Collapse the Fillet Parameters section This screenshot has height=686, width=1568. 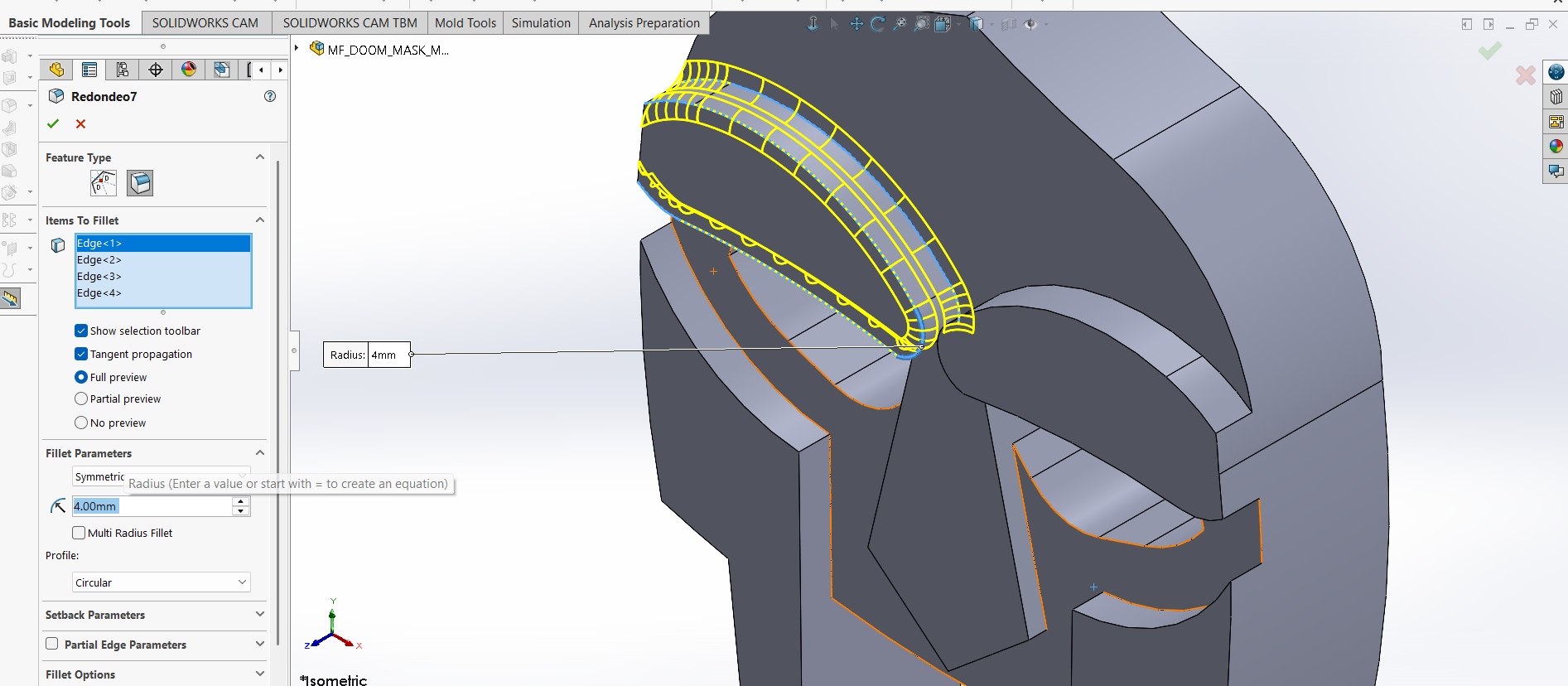click(x=260, y=452)
